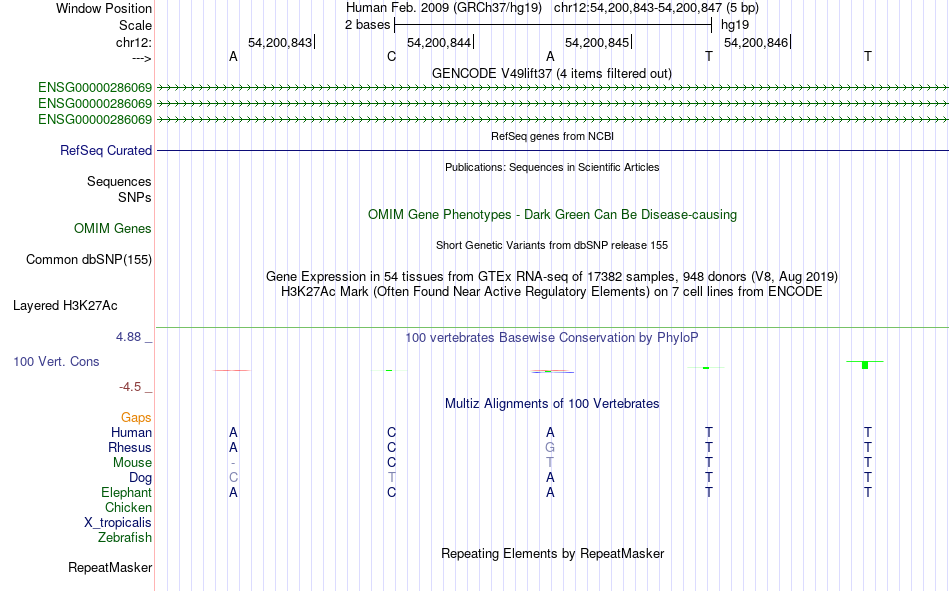
Task: Click the SNPs track label
Action: 135,198
